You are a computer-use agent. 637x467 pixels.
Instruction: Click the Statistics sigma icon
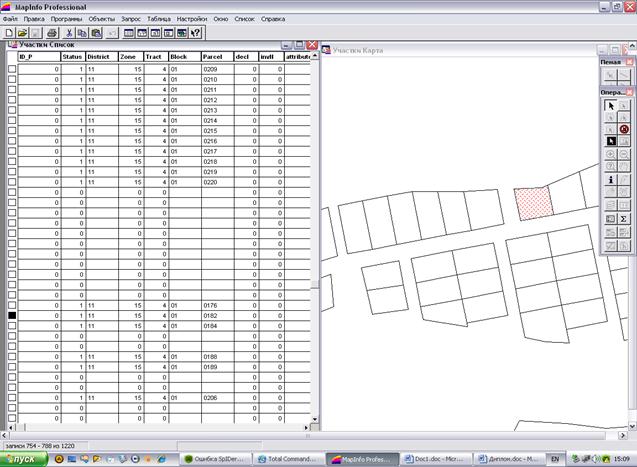pos(624,218)
